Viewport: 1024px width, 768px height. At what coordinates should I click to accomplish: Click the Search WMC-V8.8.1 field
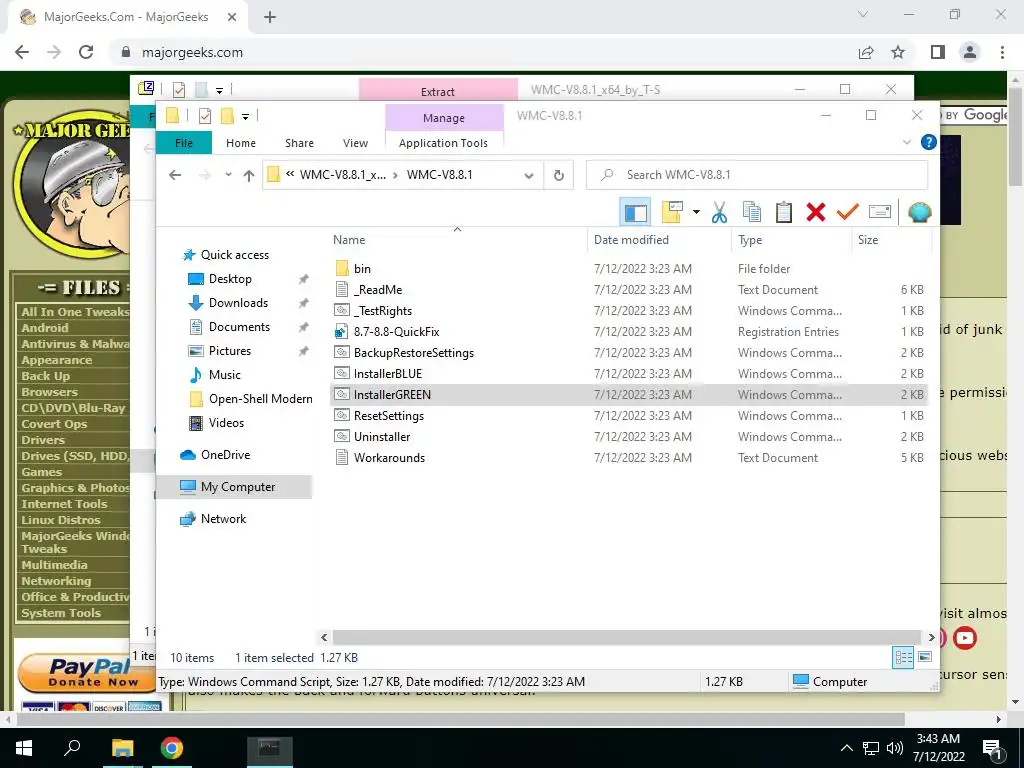(x=757, y=175)
